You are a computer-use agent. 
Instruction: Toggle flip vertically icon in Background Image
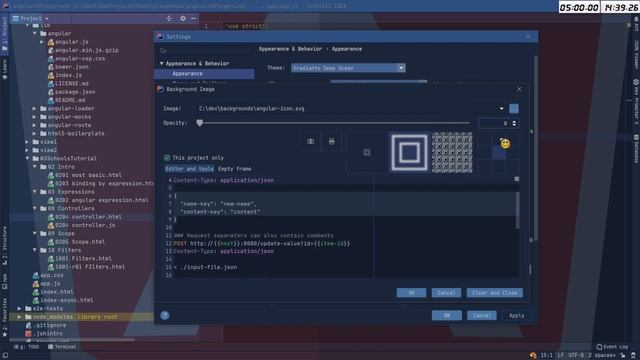pyautogui.click(x=331, y=142)
